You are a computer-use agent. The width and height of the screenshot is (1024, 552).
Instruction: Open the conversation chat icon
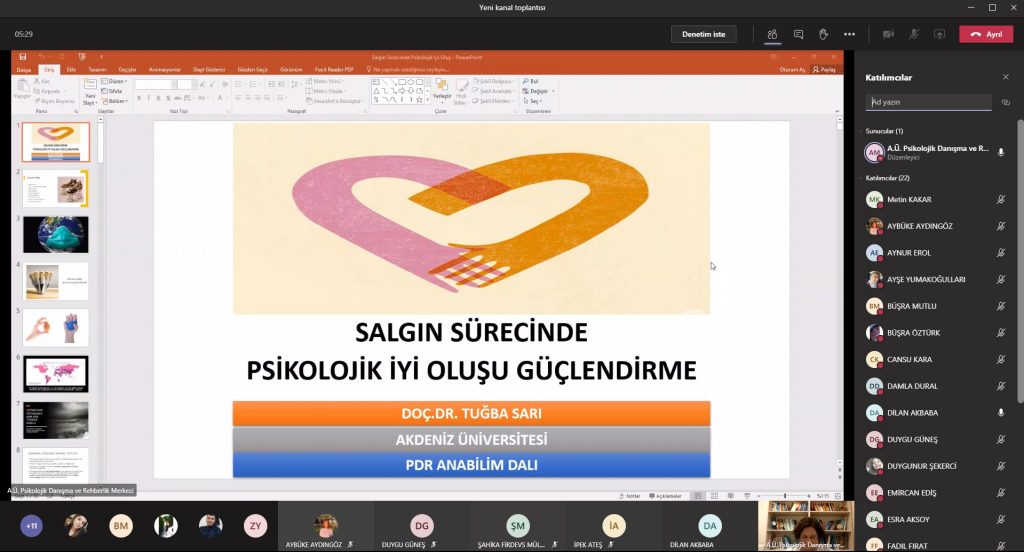point(798,35)
